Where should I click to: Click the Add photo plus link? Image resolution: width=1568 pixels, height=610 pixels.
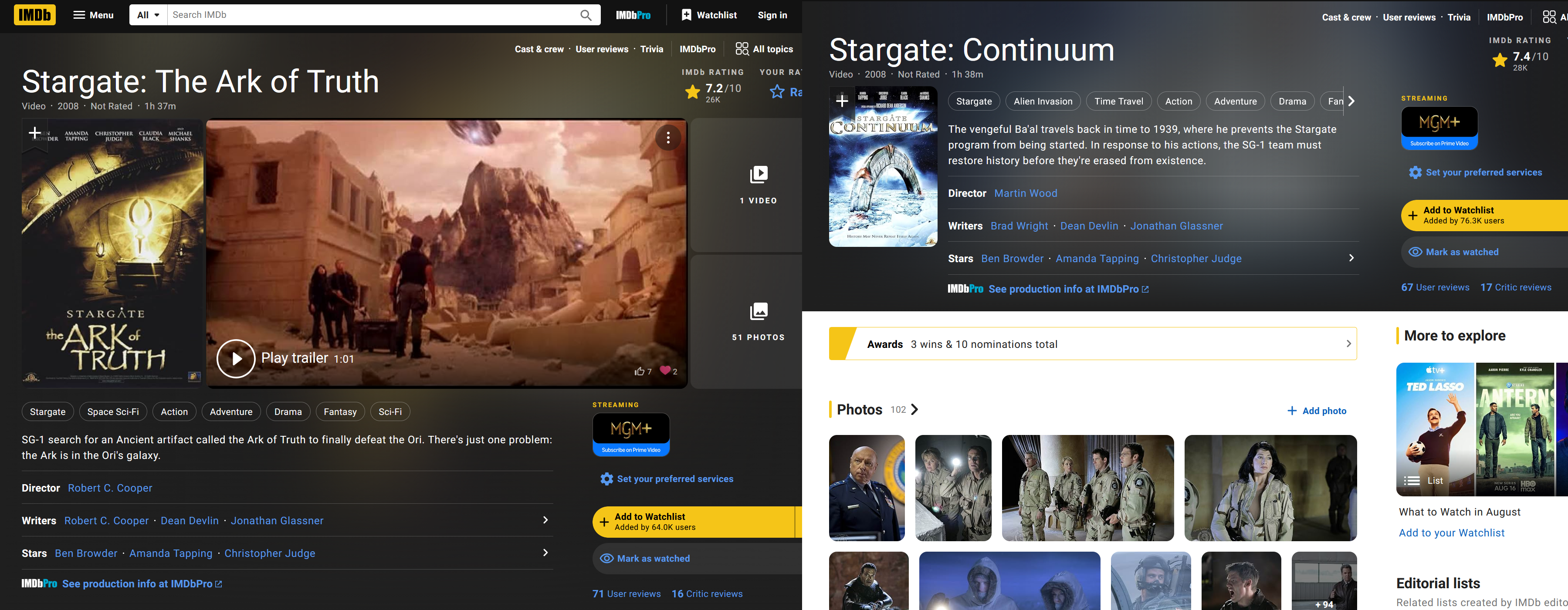[x=1317, y=411]
